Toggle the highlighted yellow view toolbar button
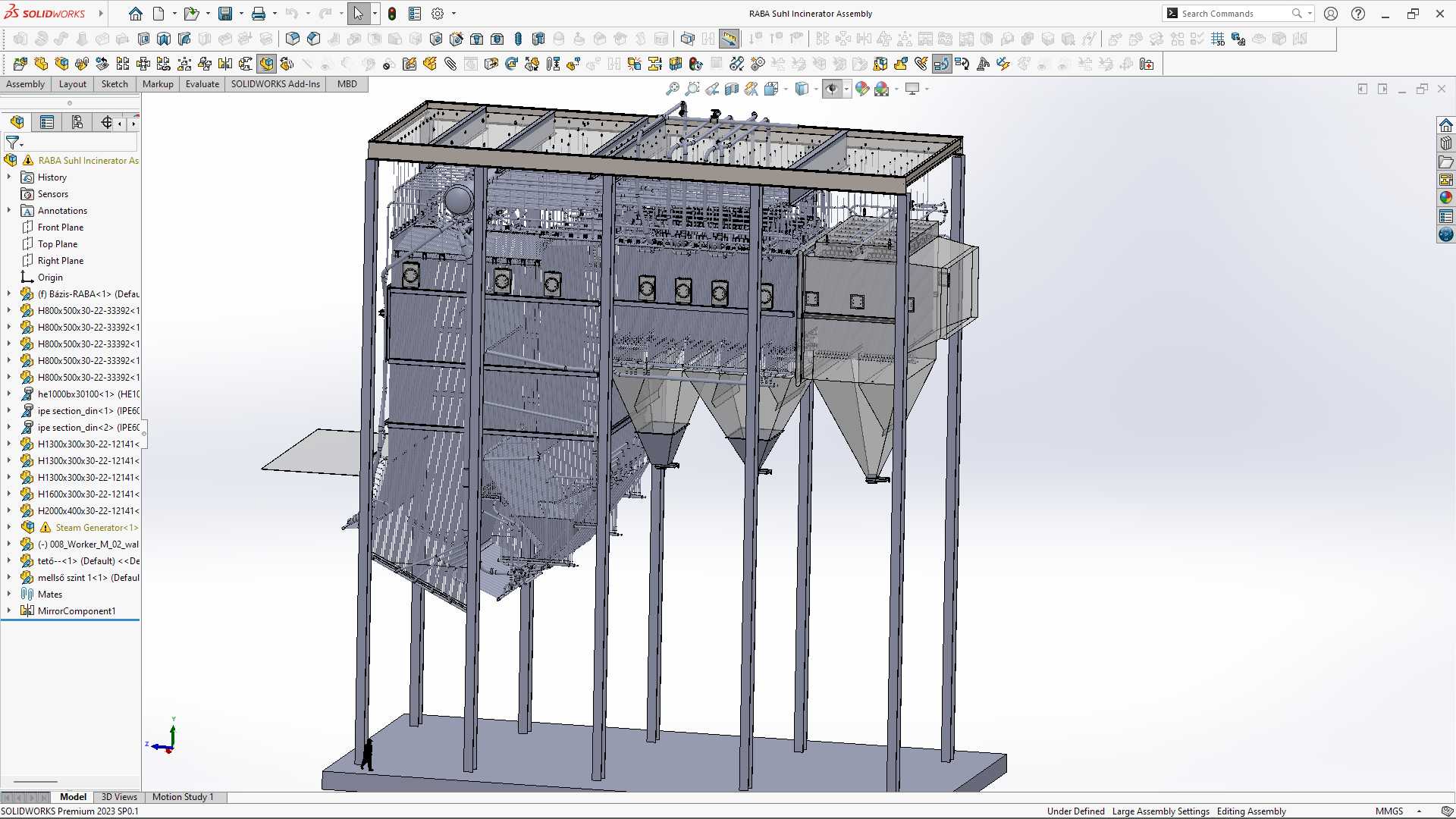The image size is (1456, 819). tap(729, 39)
